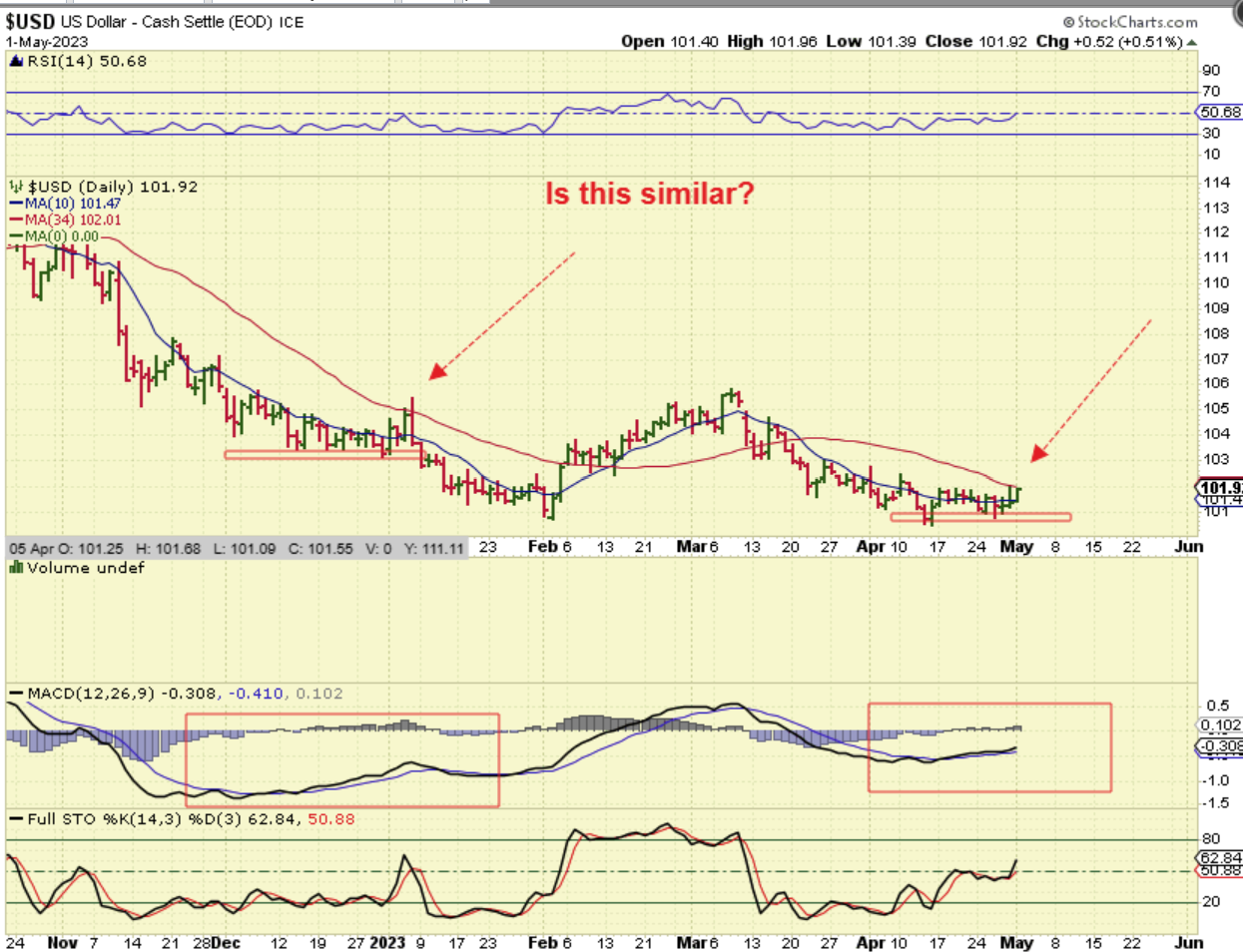This screenshot has width=1243, height=952.
Task: Click the MACD legend line marker
Action: [16, 694]
